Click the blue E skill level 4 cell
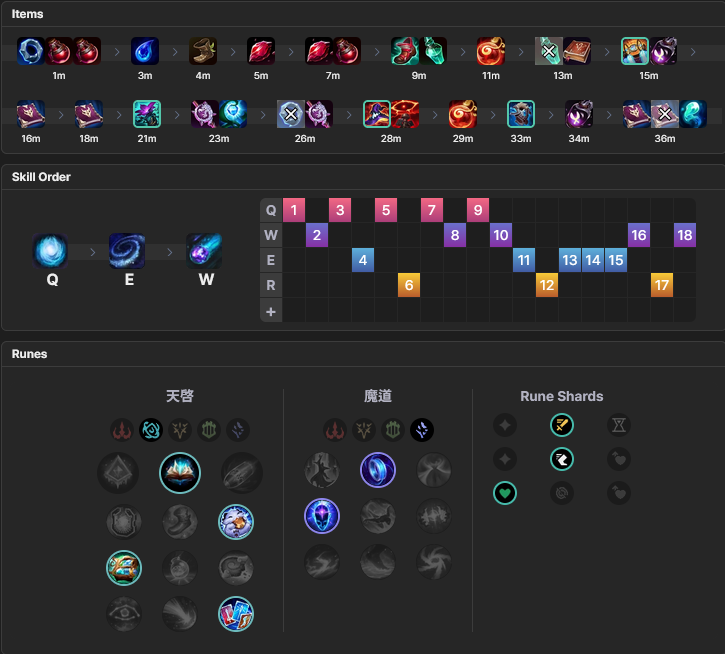 point(363,260)
